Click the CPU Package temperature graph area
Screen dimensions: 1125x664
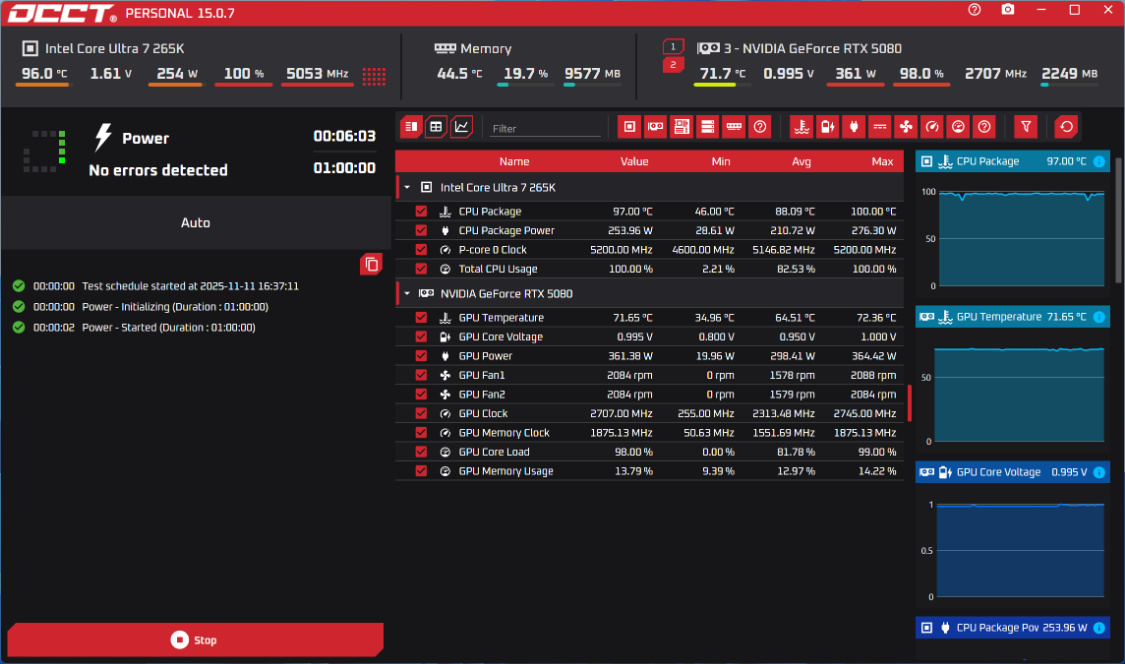[x=1022, y=238]
